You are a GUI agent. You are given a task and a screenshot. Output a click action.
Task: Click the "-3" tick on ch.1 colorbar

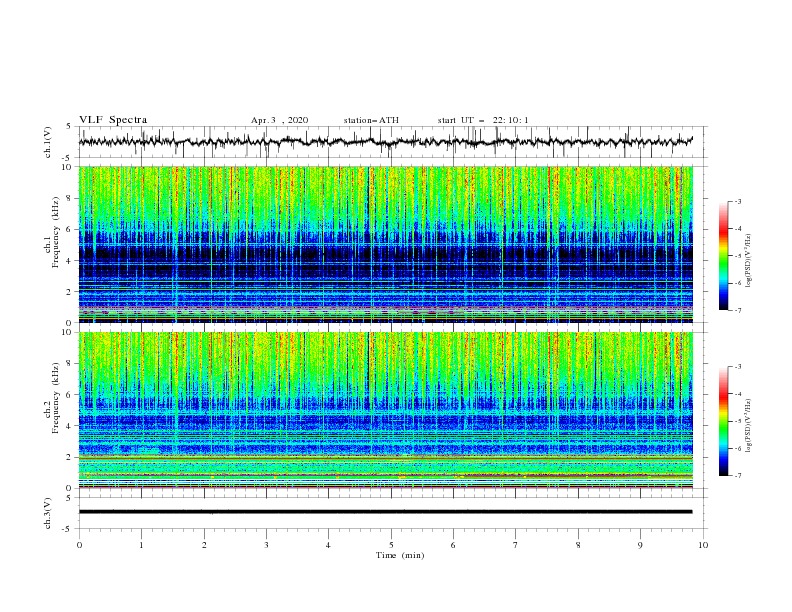point(737,201)
